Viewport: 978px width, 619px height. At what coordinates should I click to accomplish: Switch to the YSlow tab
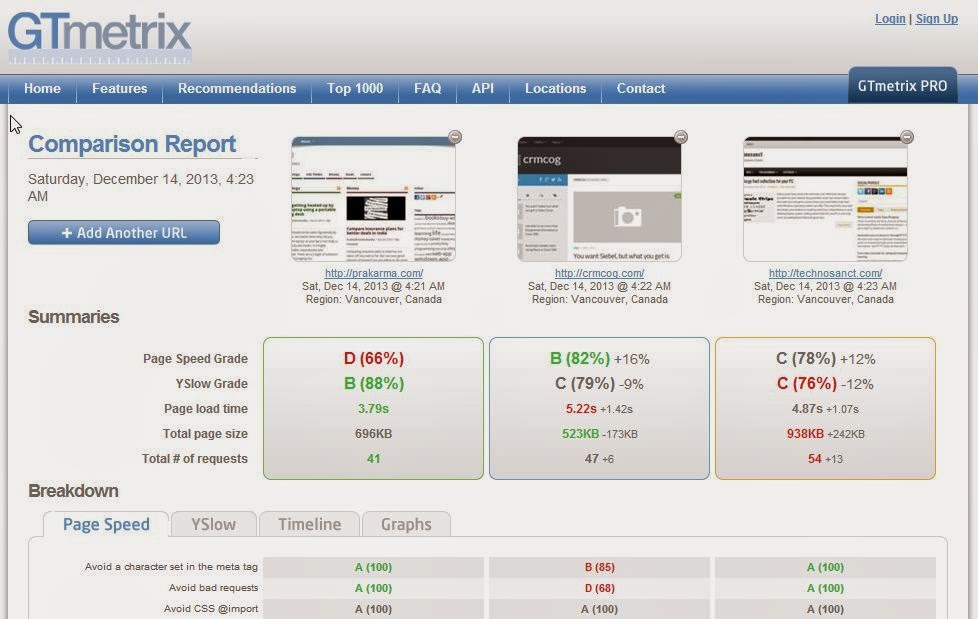point(213,524)
